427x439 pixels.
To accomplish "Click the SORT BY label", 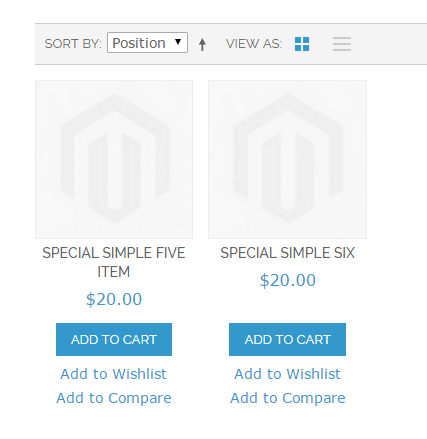I will (73, 44).
